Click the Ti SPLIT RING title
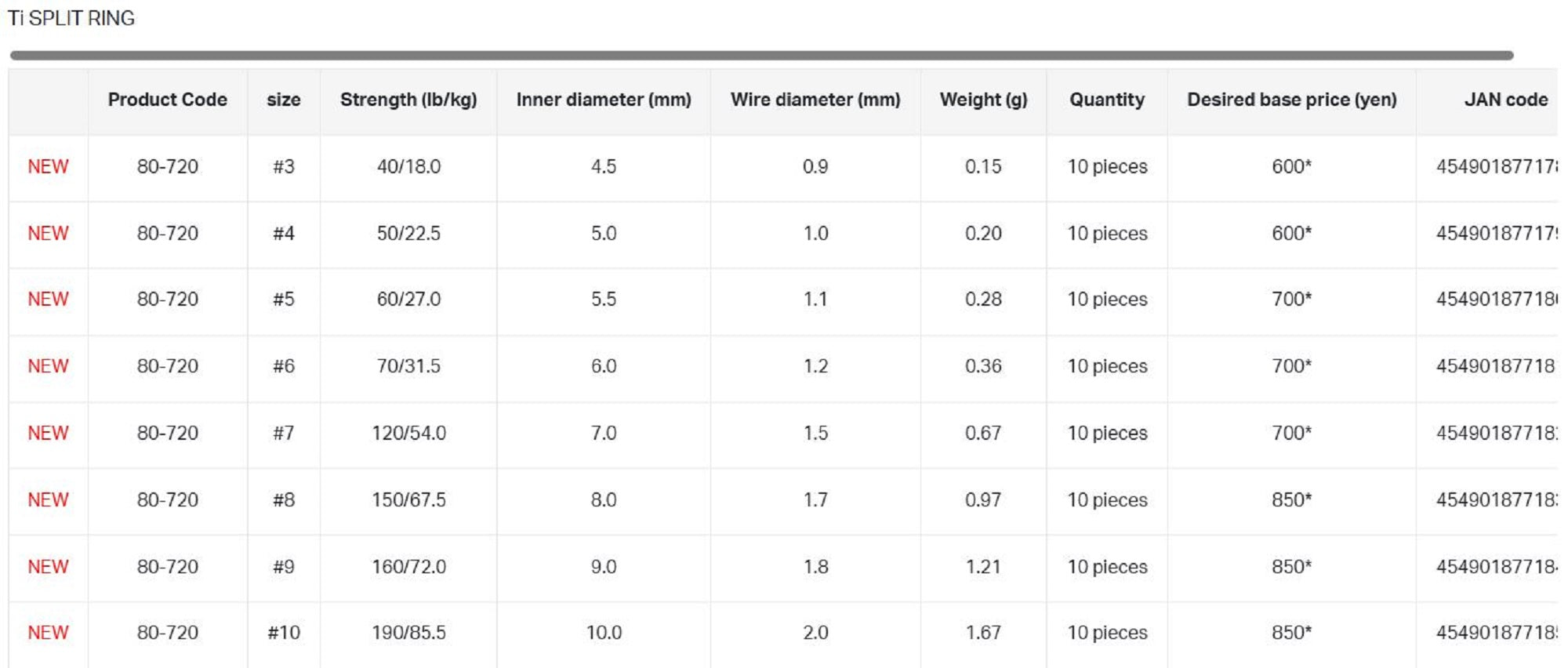 coord(71,18)
